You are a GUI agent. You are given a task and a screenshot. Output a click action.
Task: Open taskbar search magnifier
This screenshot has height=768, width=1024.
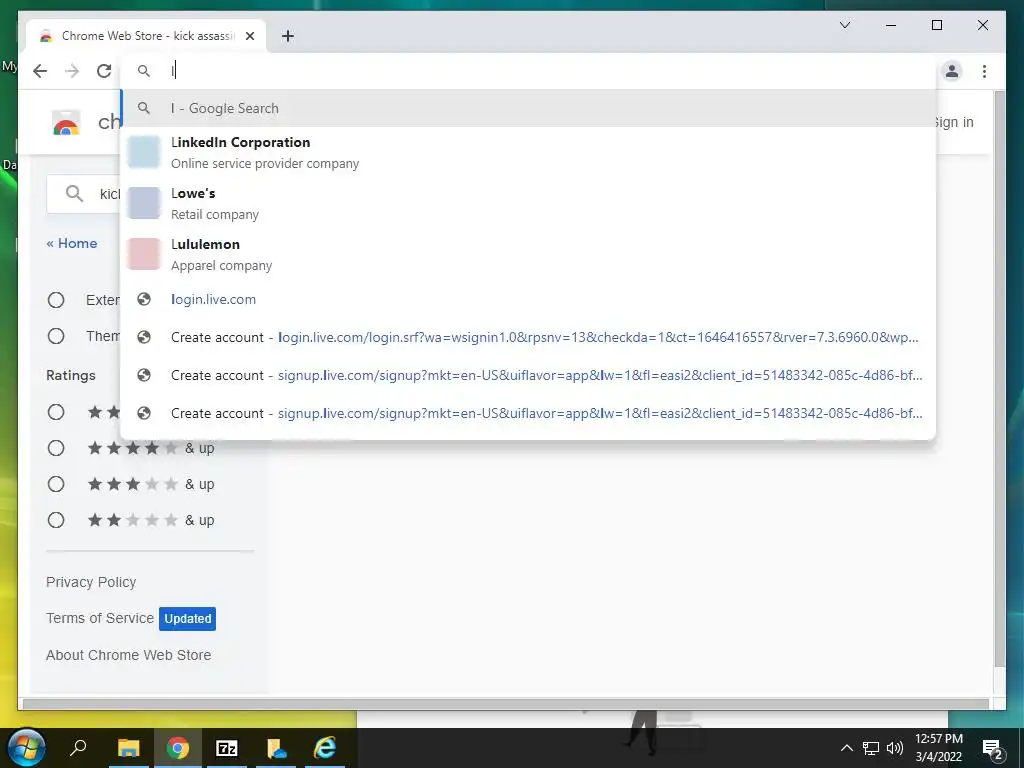click(78, 748)
